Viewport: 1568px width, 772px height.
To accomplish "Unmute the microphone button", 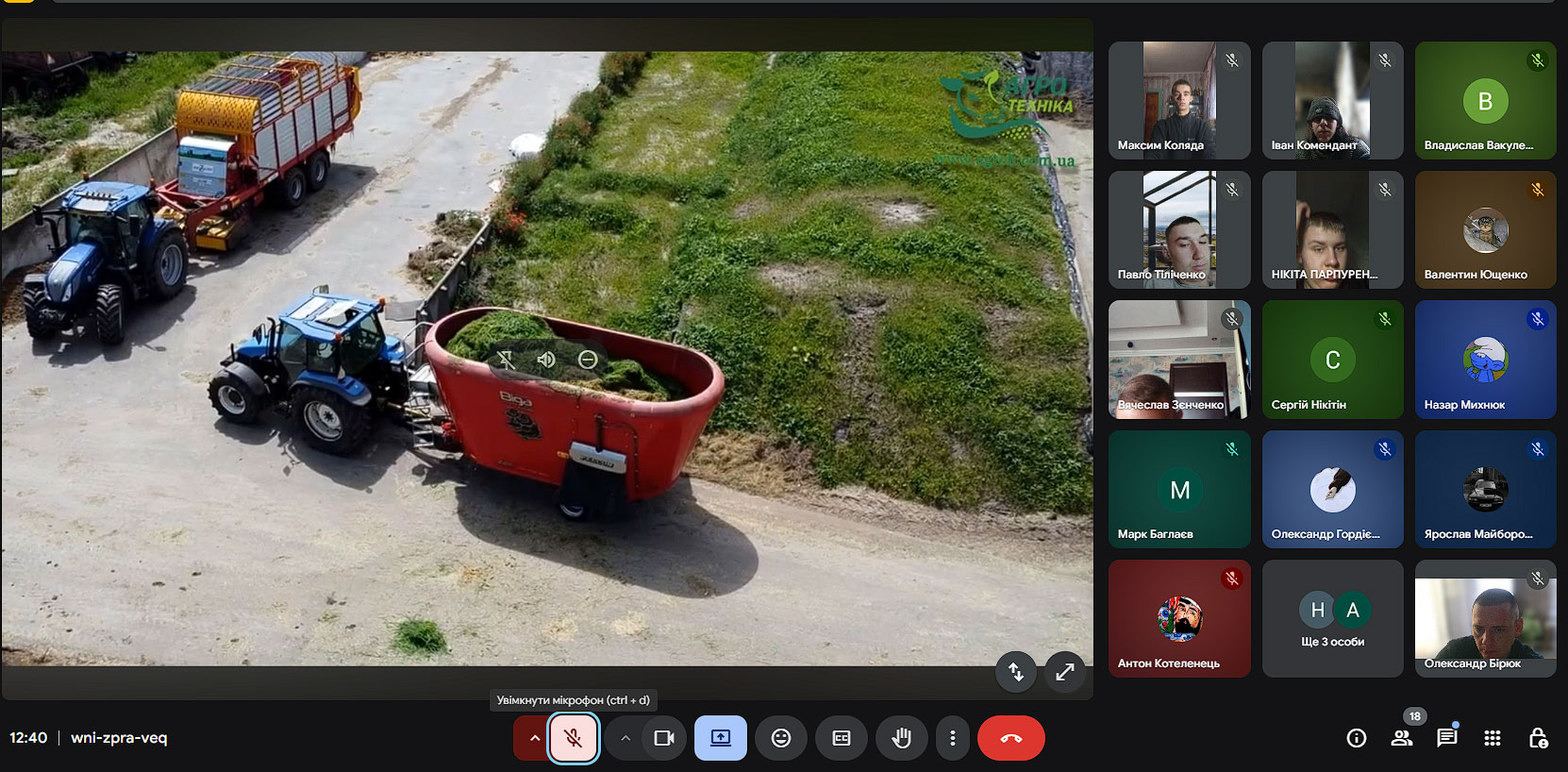I will coord(573,738).
